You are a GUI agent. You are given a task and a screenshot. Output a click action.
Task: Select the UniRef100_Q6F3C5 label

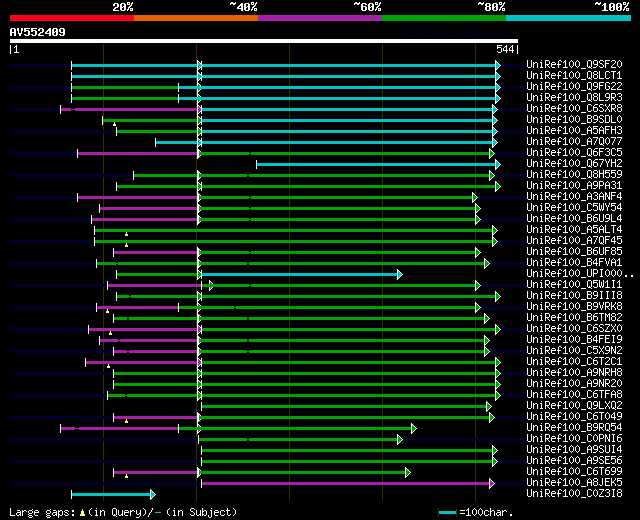coord(574,153)
